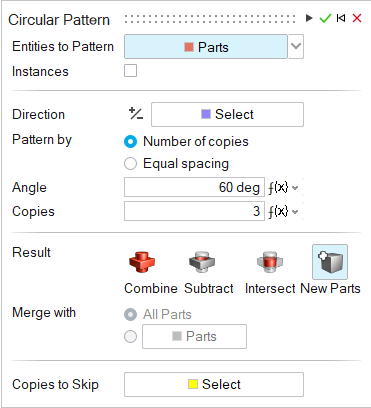This screenshot has height=408, width=371.
Task: Select Number of copies radio option
Action: tap(130, 142)
